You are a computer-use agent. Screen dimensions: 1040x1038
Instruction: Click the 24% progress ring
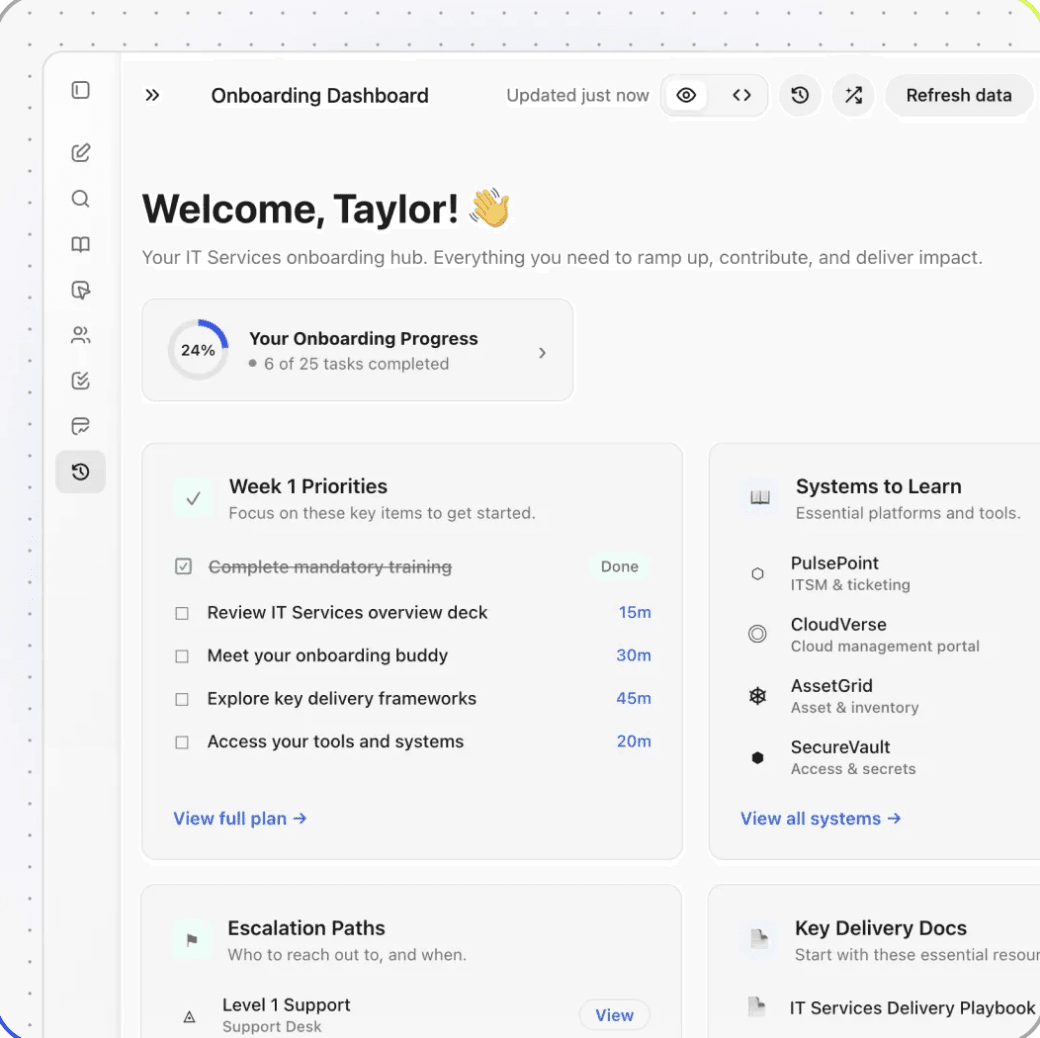[x=198, y=350]
